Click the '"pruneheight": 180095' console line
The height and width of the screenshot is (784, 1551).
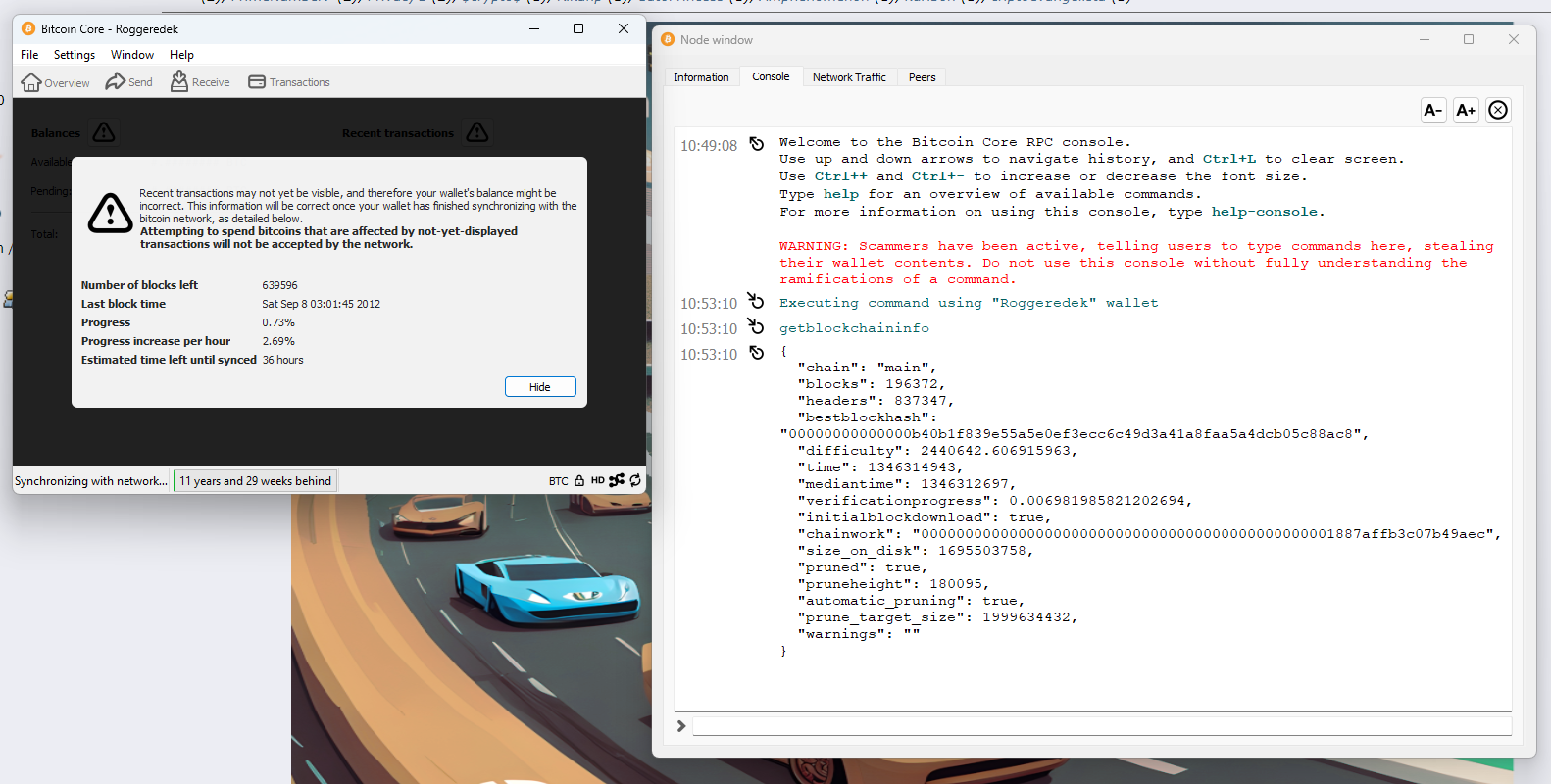[x=893, y=584]
